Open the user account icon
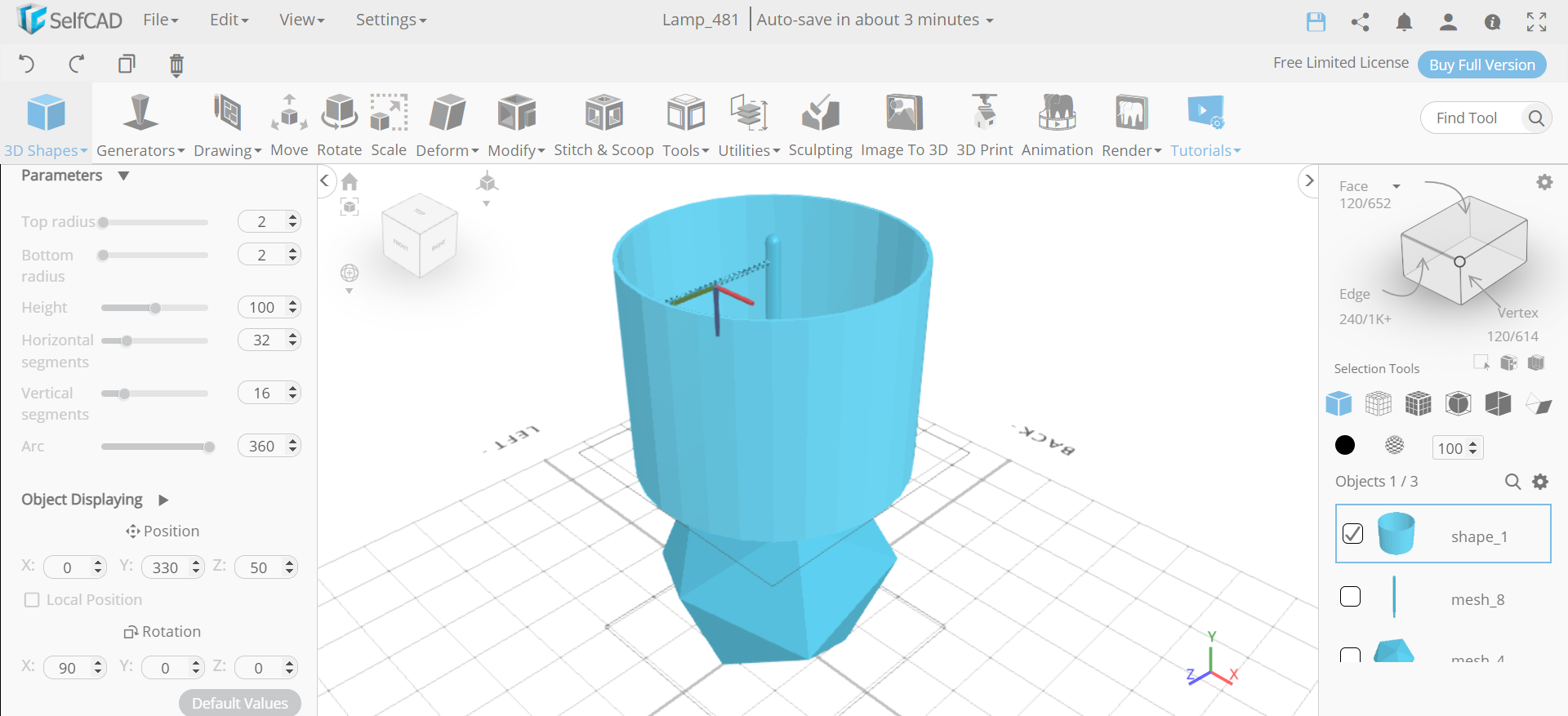This screenshot has width=1568, height=716. tap(1448, 22)
